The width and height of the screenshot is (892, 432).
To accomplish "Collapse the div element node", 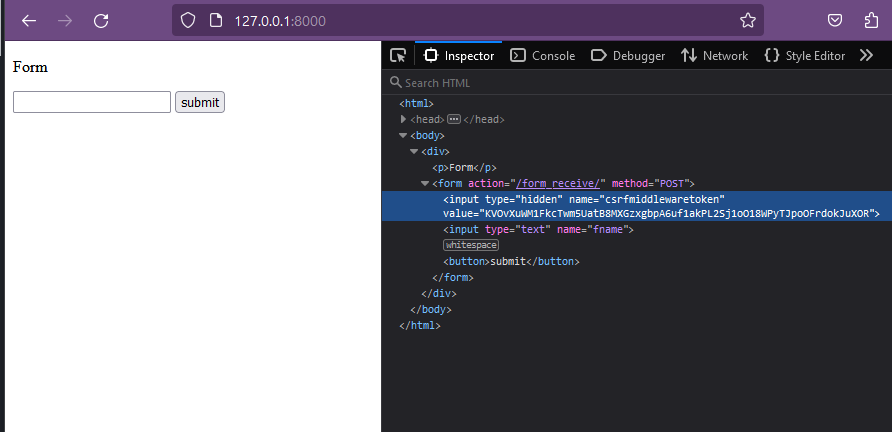I will pos(414,151).
